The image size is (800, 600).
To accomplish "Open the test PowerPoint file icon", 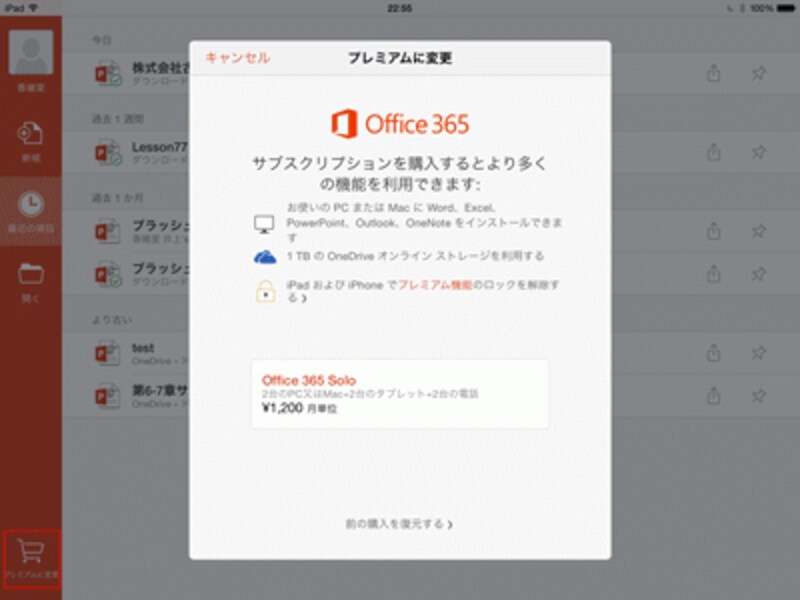I will click(108, 354).
